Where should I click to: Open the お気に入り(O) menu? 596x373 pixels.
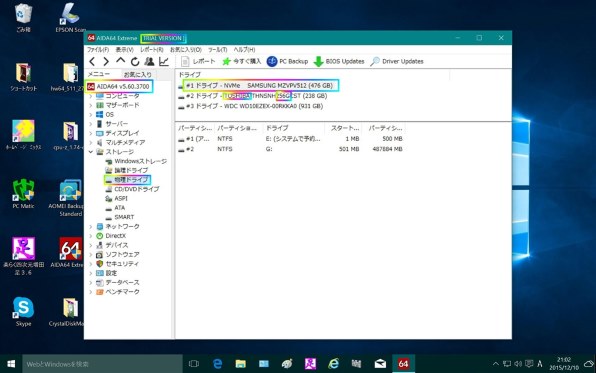coord(185,49)
